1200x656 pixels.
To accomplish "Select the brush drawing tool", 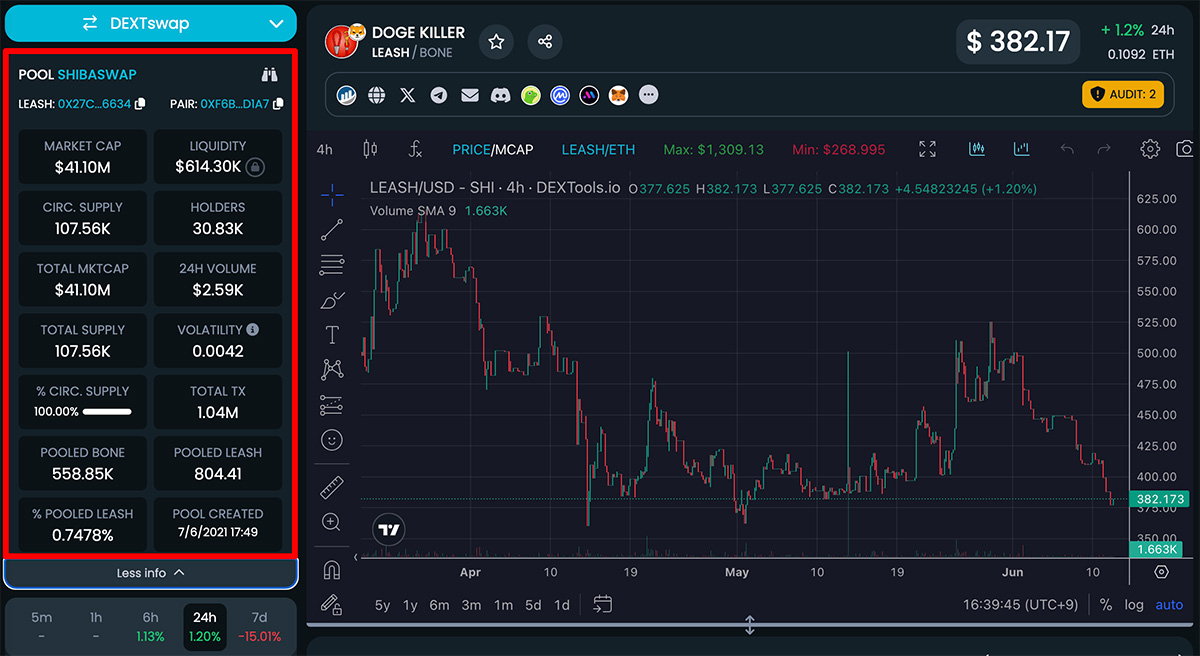I will [x=332, y=300].
